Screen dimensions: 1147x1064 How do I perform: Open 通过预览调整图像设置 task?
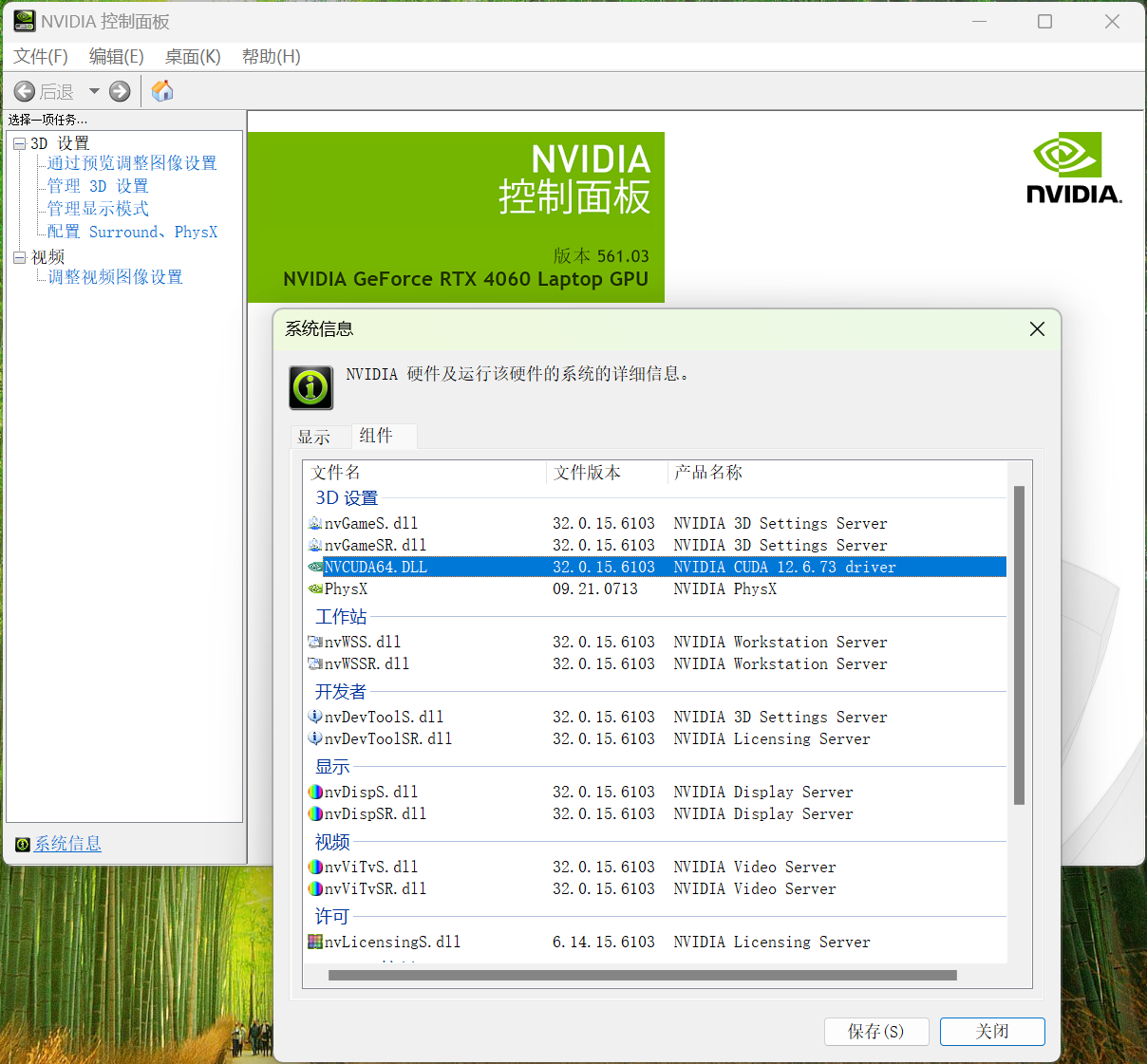pos(132,163)
